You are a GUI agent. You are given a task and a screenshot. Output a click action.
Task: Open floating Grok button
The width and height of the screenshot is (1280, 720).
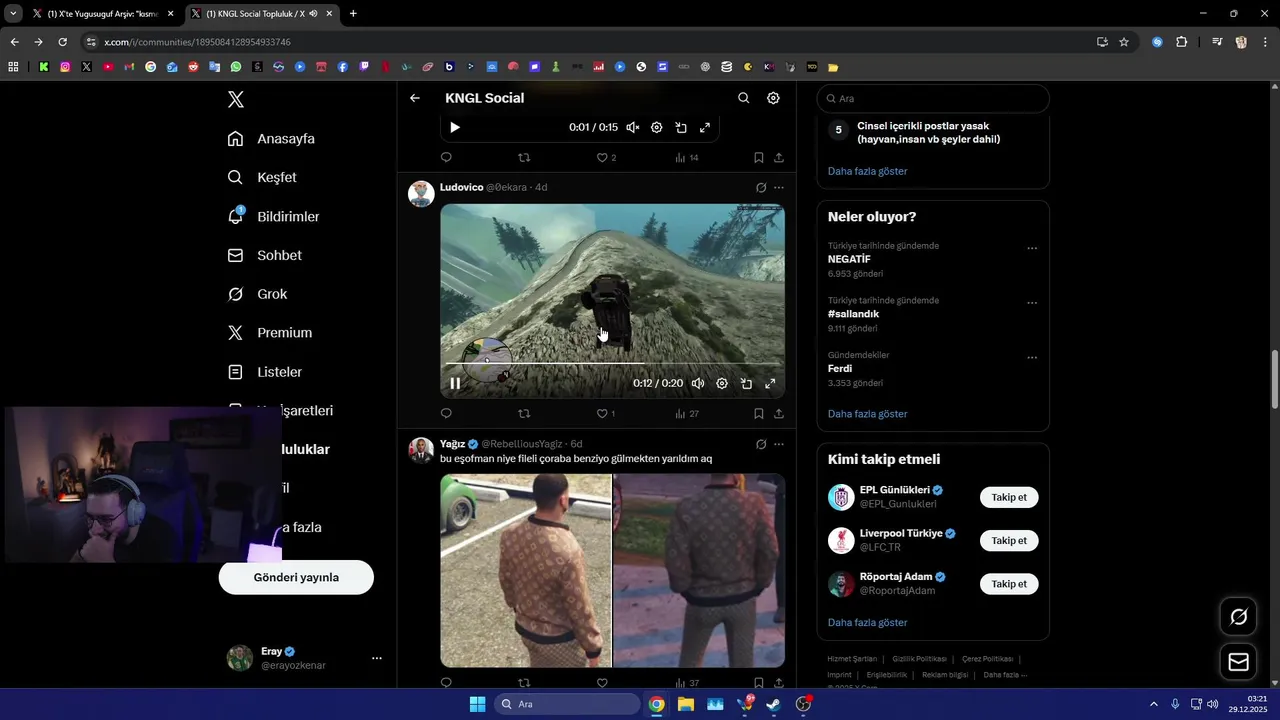(x=1238, y=616)
